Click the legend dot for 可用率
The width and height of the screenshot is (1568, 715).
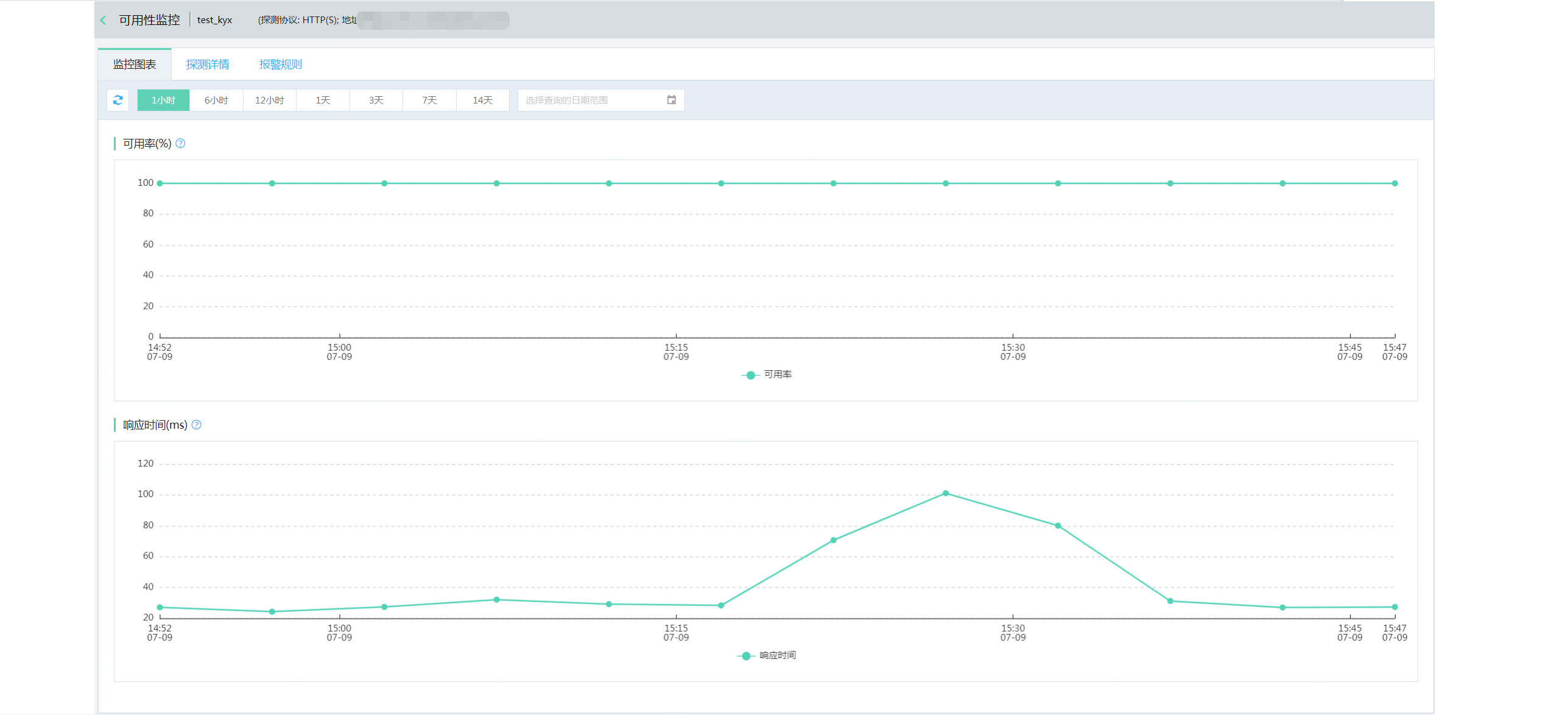749,375
